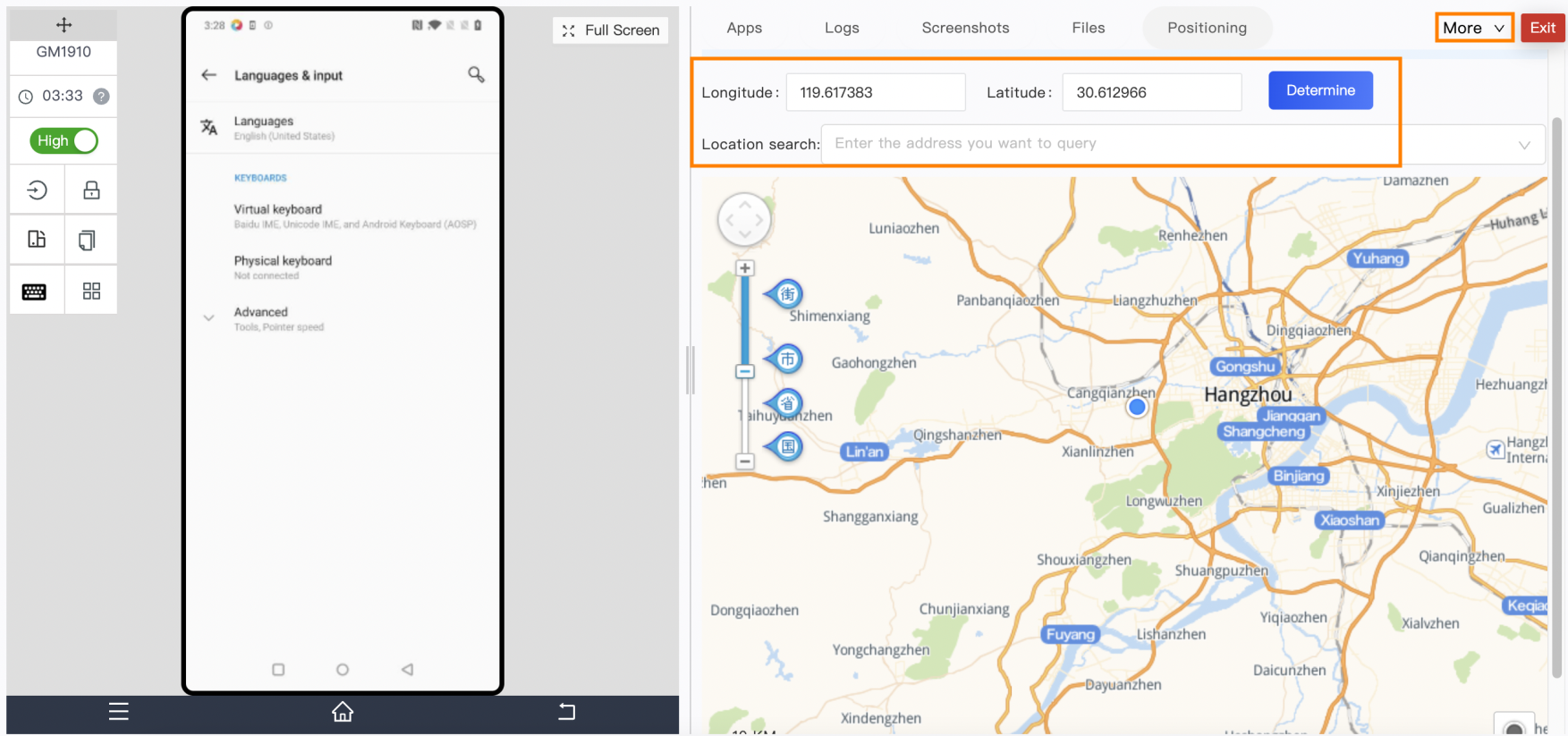
Task: Switch to the Files tab
Action: click(1089, 28)
